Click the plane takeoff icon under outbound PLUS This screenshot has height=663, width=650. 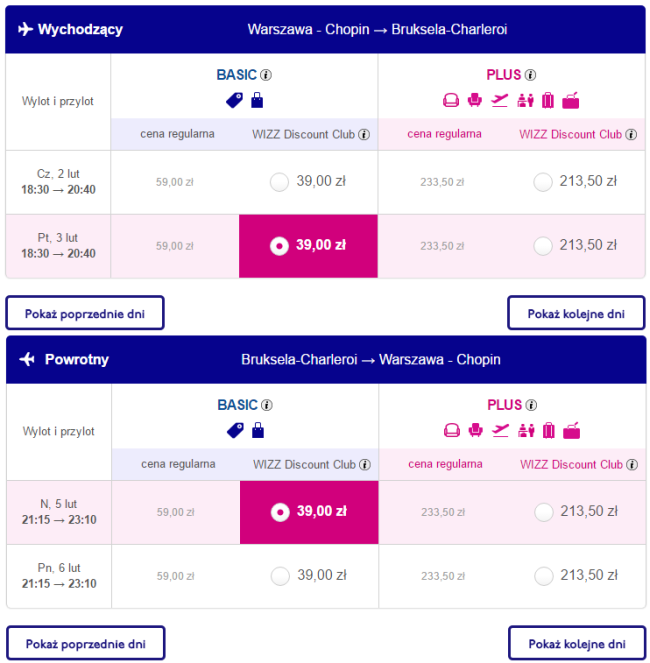tap(500, 100)
